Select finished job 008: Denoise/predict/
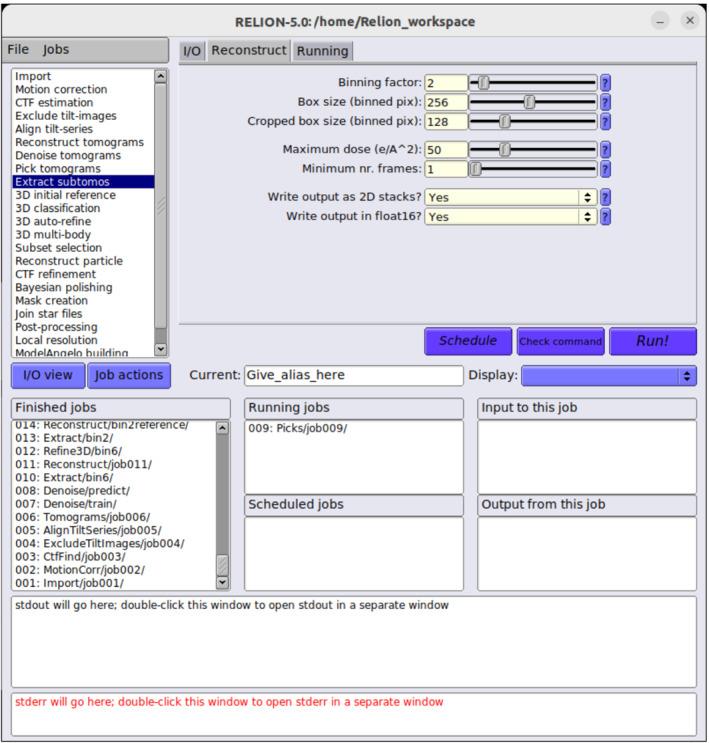 (x=114, y=491)
